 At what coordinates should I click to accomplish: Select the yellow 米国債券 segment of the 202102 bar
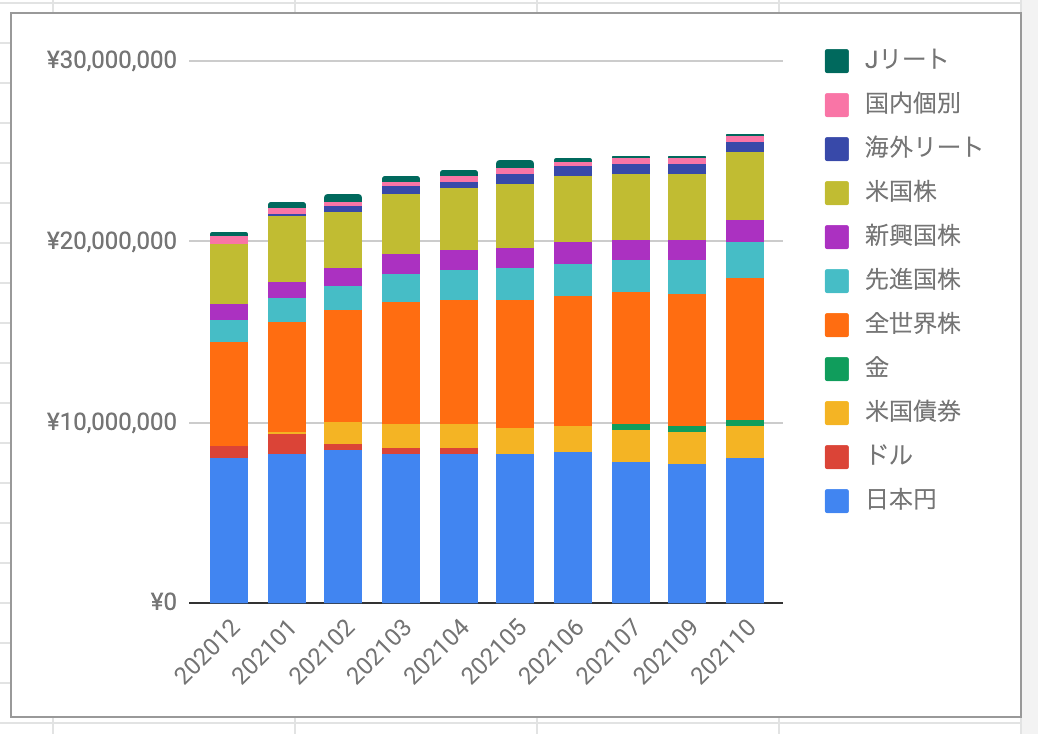point(343,433)
